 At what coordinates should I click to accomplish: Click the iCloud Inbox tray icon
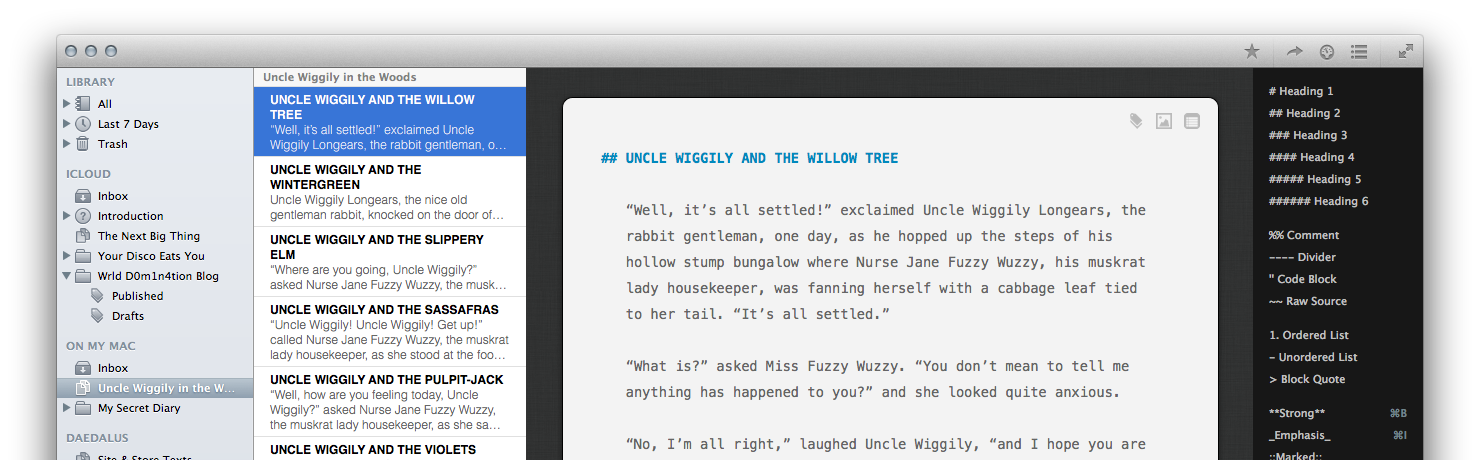(83, 196)
